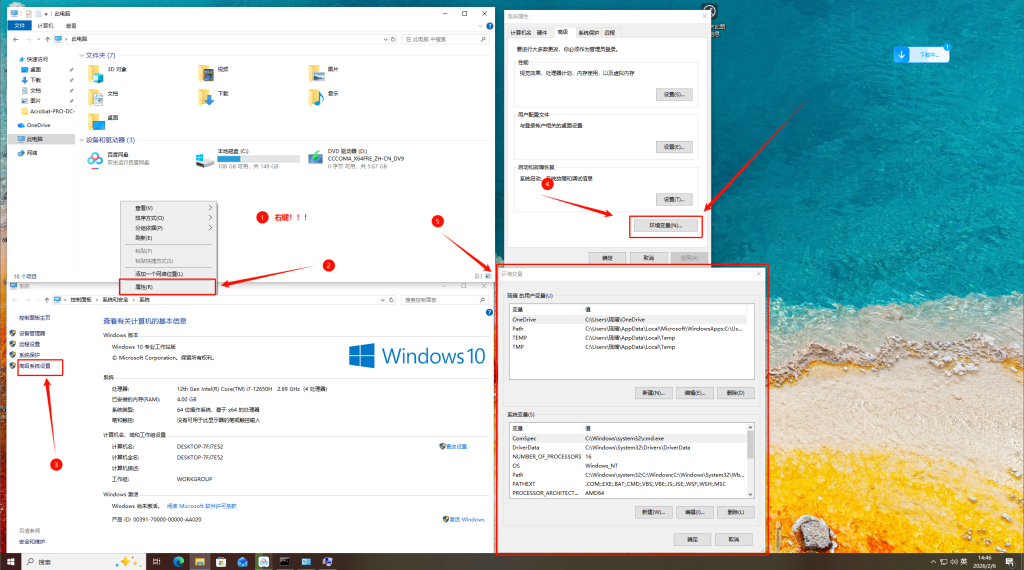Choose 刷新(E) in the context menu

point(167,238)
